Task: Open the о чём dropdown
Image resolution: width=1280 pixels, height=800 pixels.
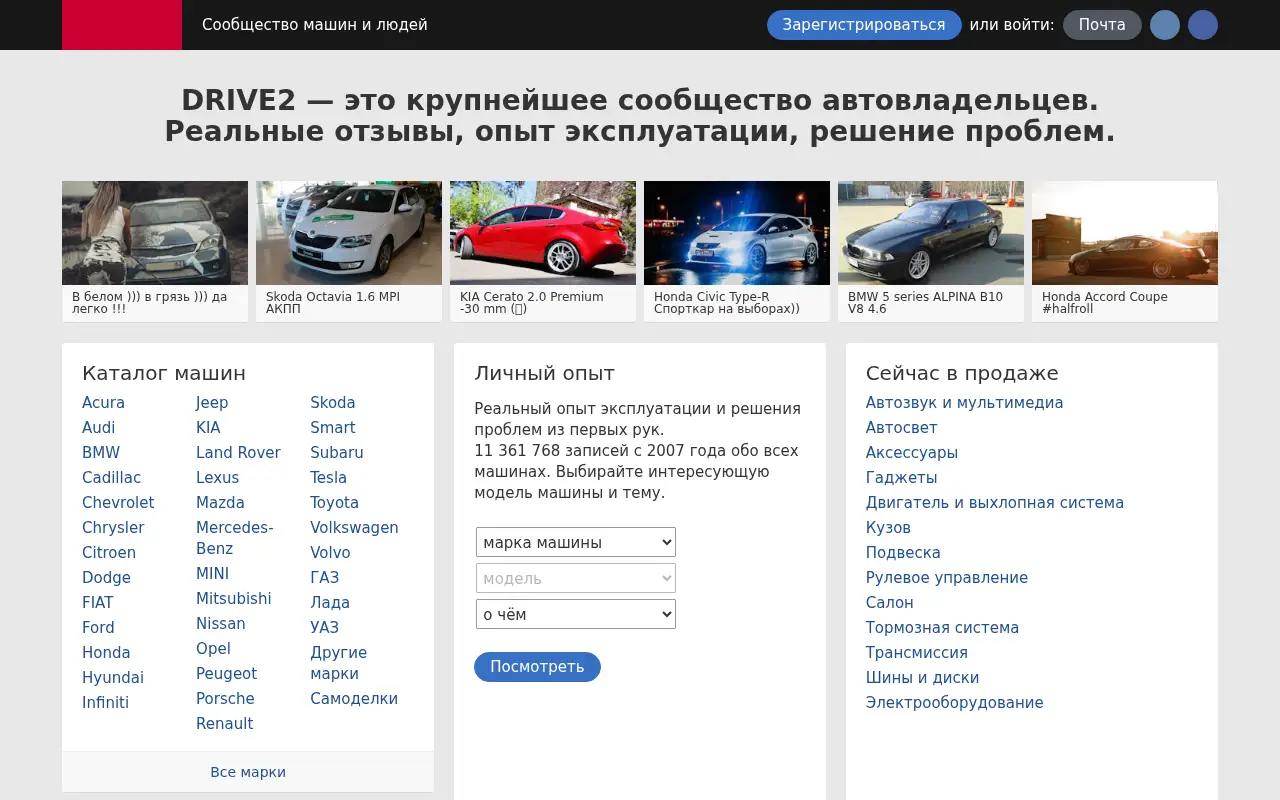Action: coord(576,614)
